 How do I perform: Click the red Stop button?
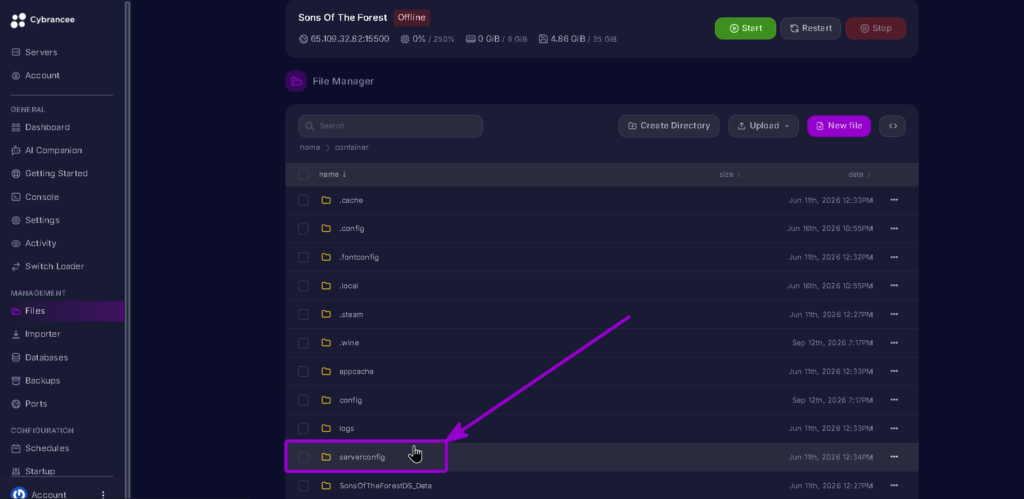point(876,29)
